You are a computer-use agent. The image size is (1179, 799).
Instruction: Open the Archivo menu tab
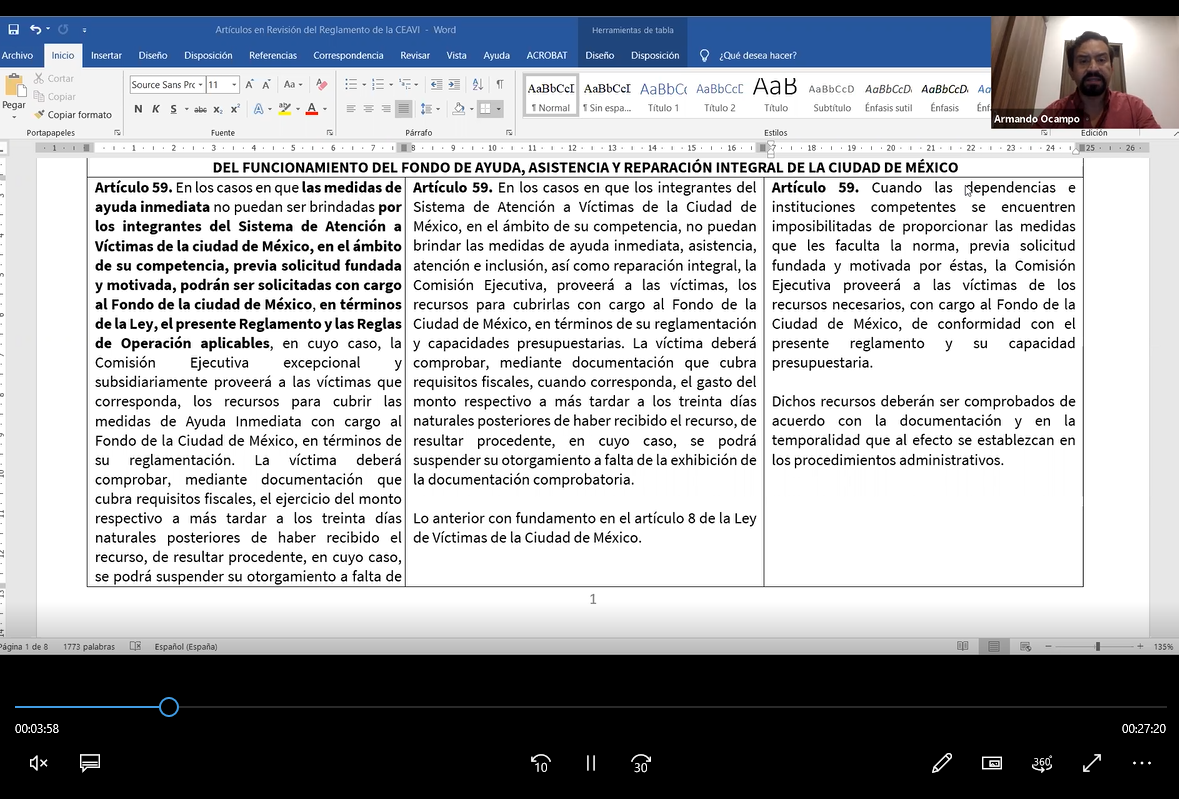[17, 56]
